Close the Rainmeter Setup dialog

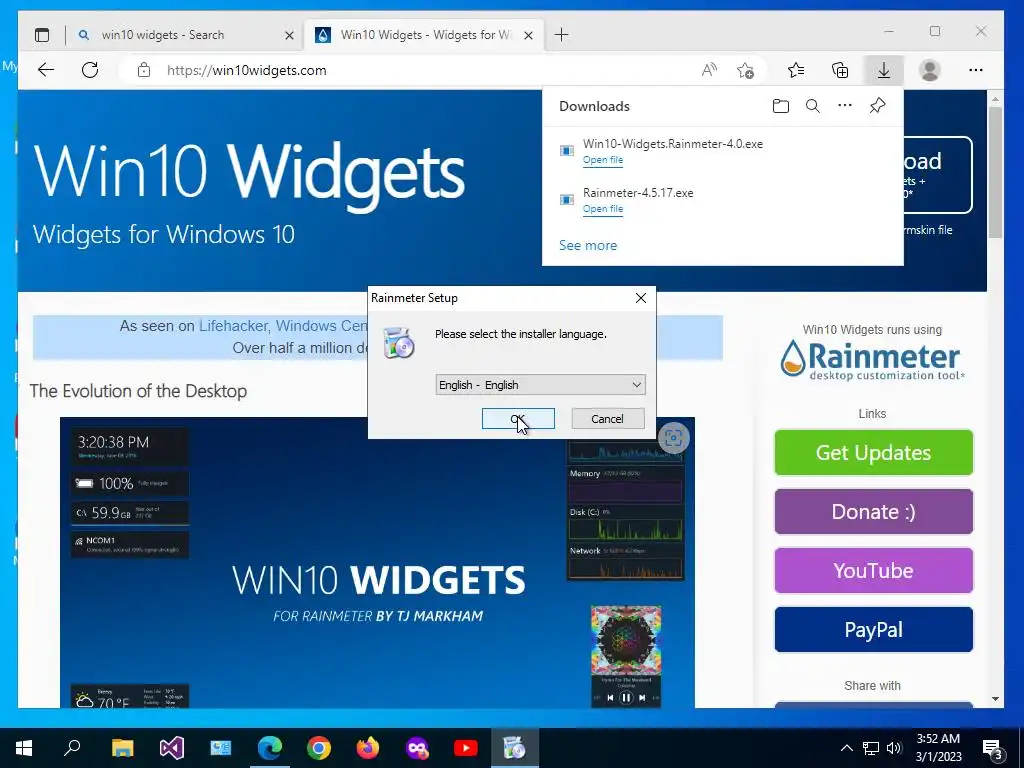641,298
